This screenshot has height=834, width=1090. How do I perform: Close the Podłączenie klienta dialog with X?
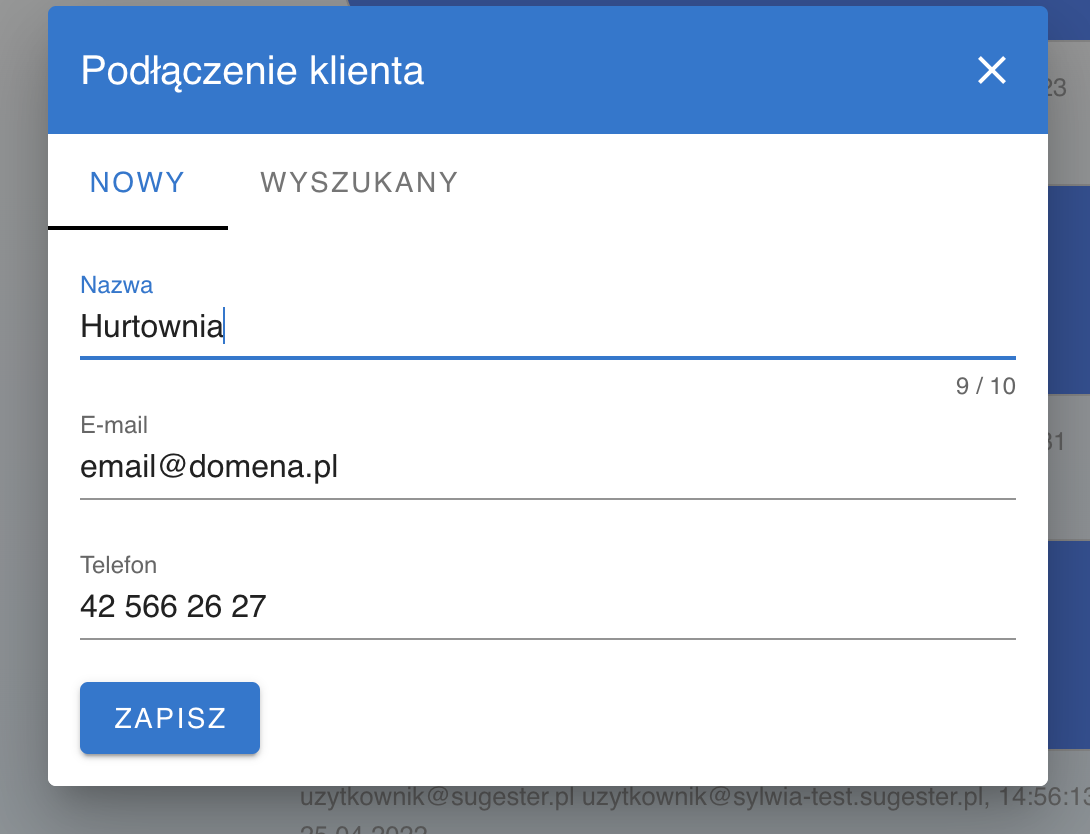pos(991,70)
